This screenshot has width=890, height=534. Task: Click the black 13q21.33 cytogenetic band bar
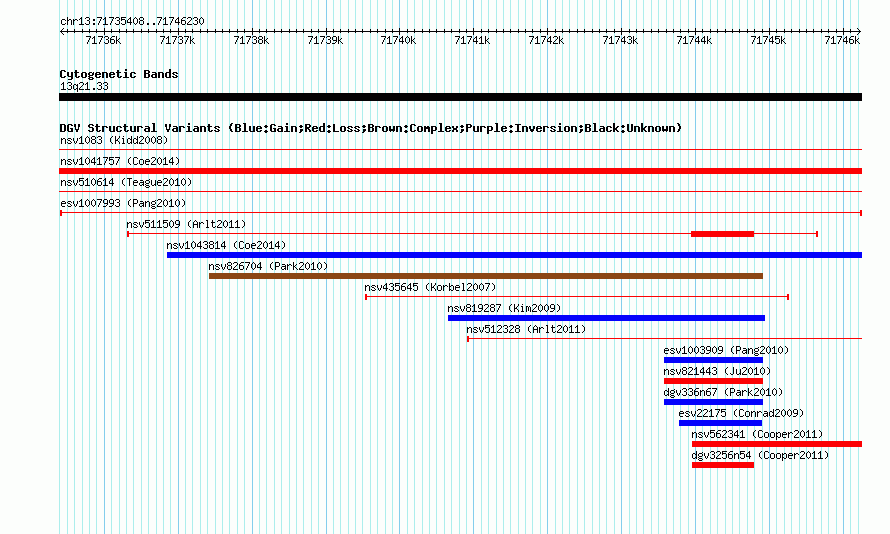pyautogui.click(x=460, y=97)
